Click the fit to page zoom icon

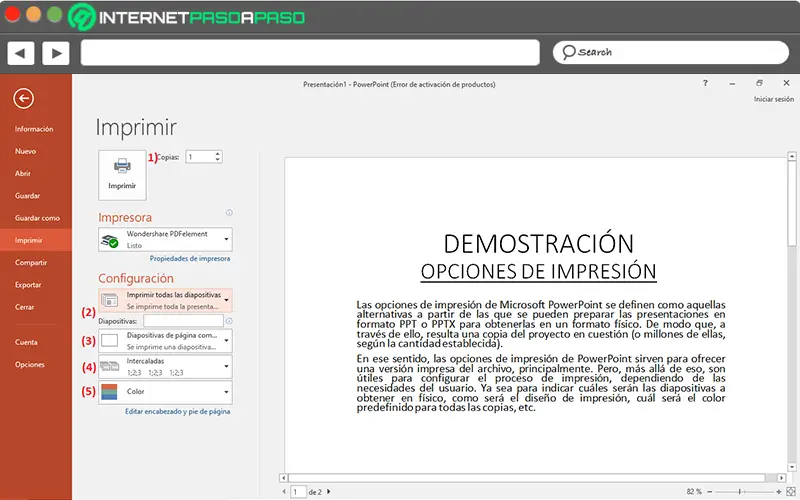pyautogui.click(x=791, y=491)
